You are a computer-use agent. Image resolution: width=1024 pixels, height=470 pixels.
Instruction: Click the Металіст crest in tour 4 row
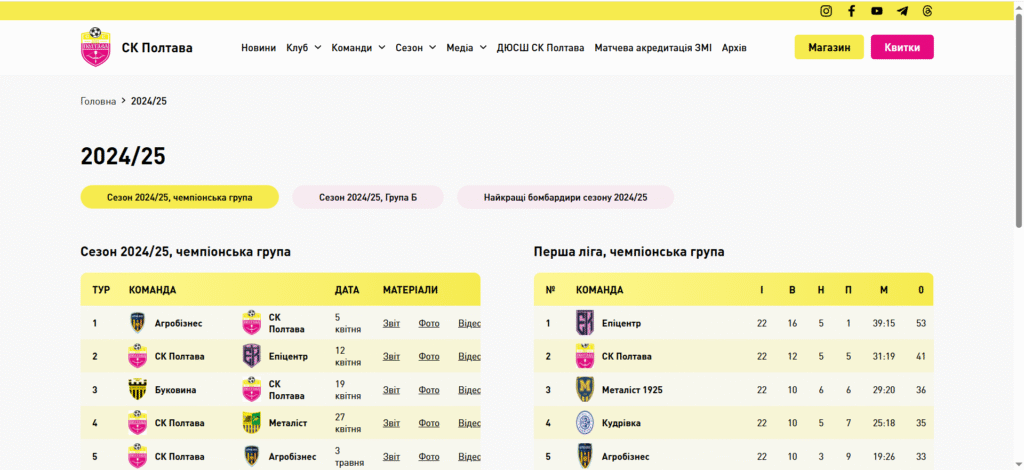(x=251, y=423)
